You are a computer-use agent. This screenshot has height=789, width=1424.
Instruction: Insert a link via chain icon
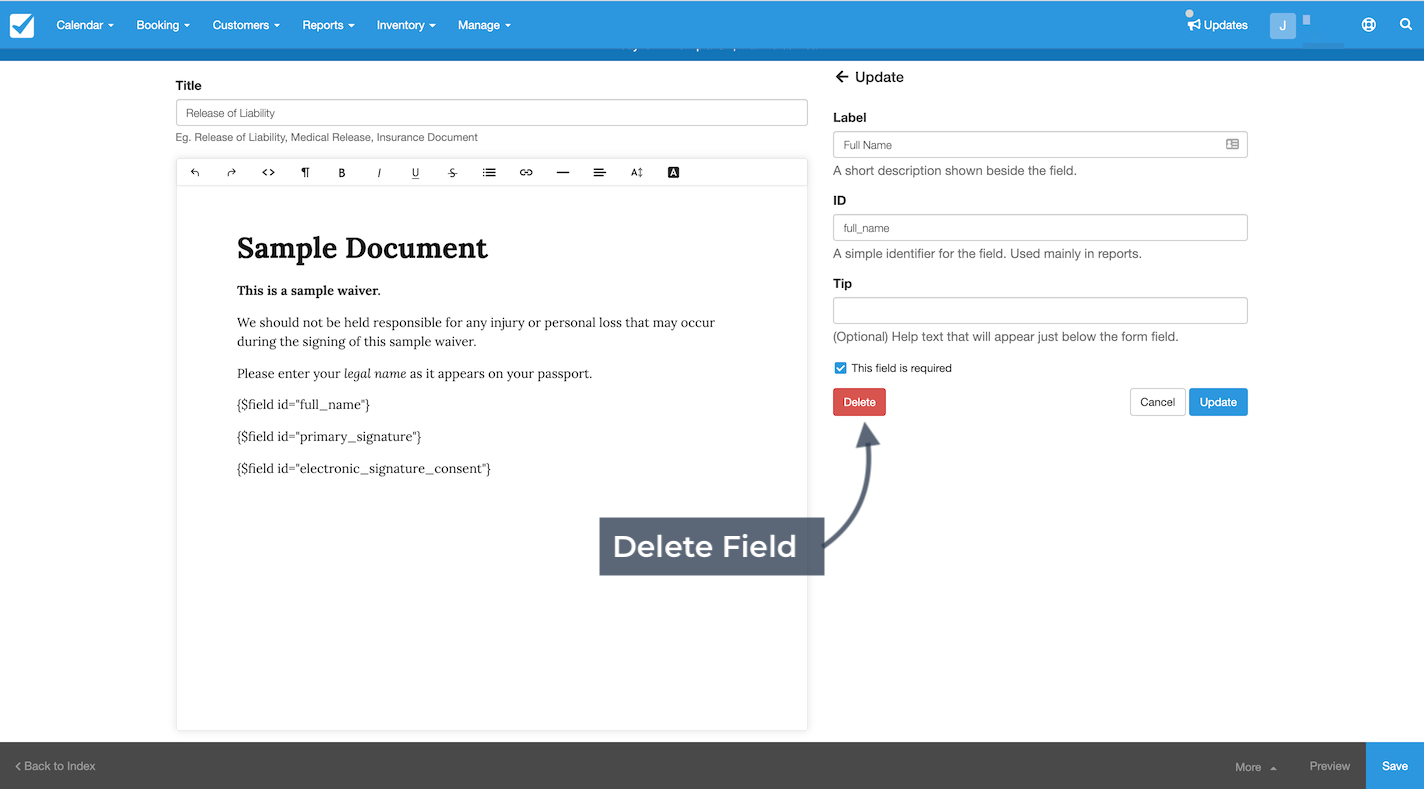(x=526, y=173)
